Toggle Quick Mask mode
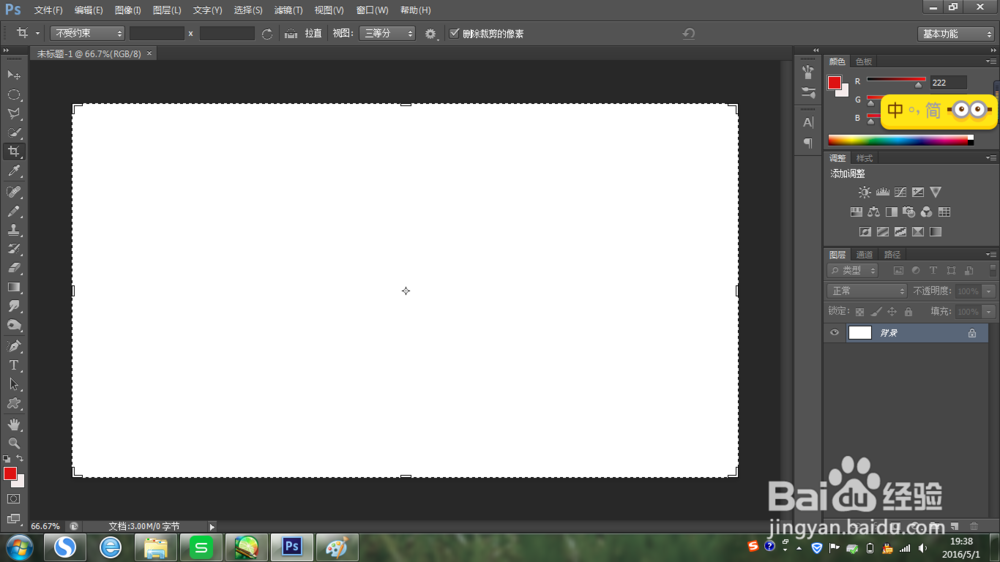Image resolution: width=1000 pixels, height=562 pixels. [13, 499]
